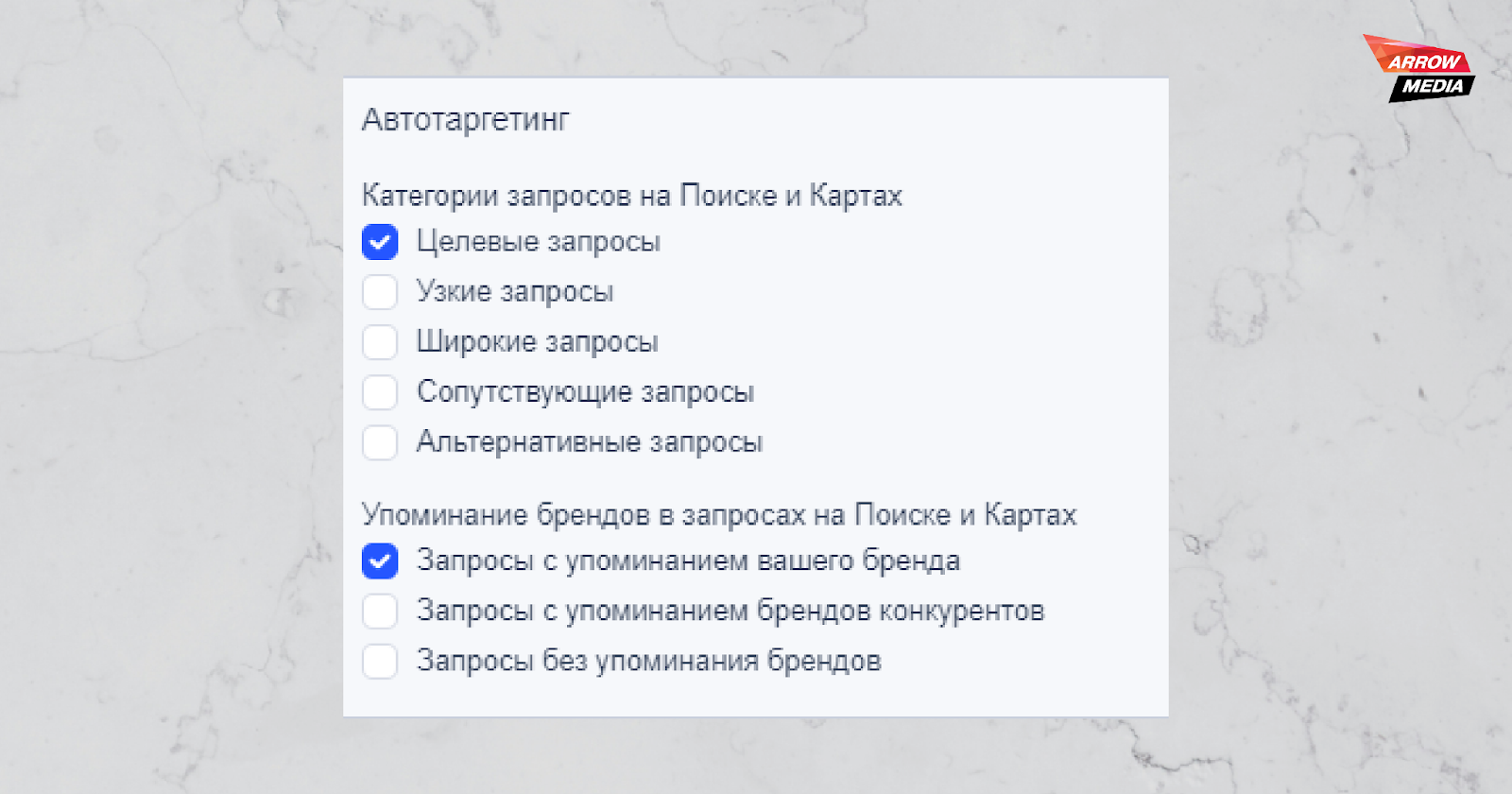The image size is (1512, 794).
Task: Select the «Целевые запросы» label text
Action: pyautogui.click(x=537, y=242)
